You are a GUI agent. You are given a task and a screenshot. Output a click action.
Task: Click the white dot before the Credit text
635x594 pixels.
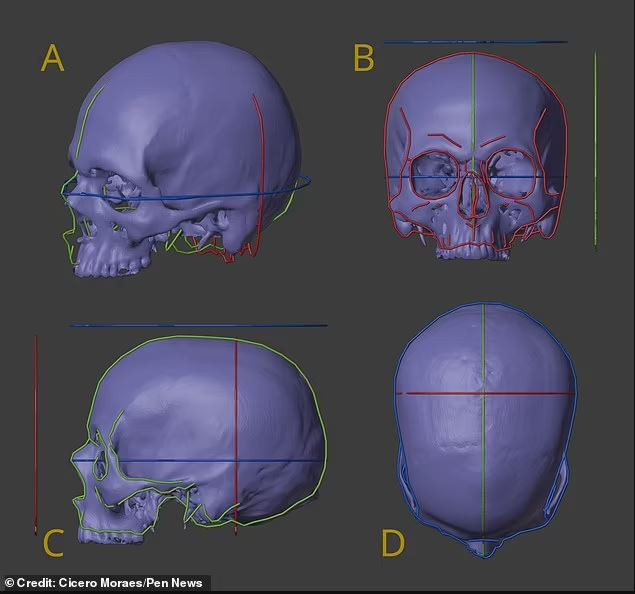click(9, 582)
